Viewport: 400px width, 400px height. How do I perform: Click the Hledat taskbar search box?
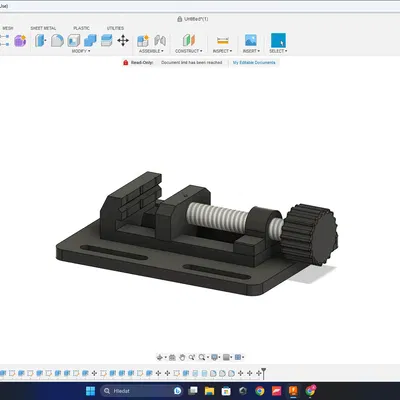[141, 391]
